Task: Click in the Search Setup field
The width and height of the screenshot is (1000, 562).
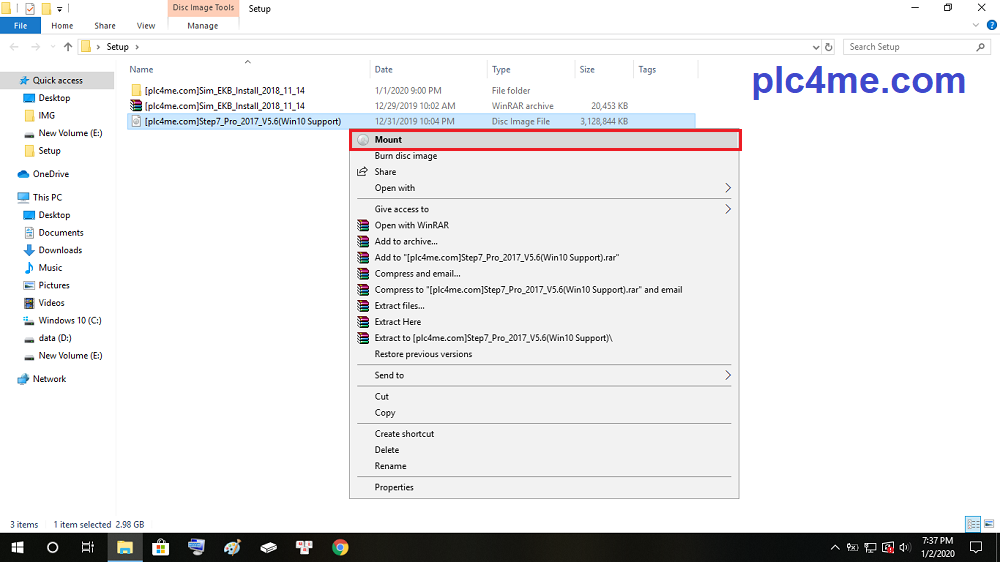Action: [x=910, y=47]
